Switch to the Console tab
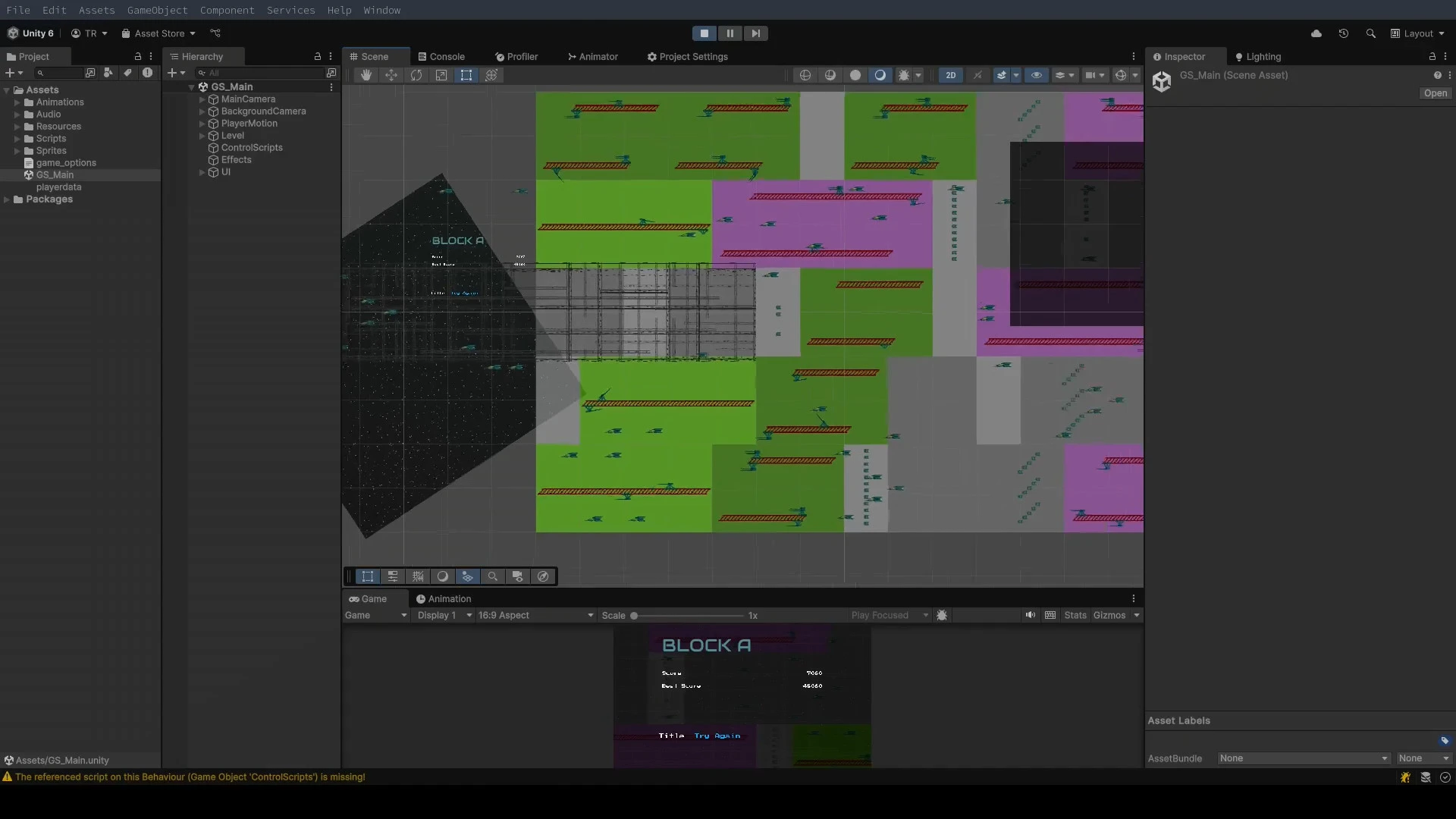The image size is (1456, 819). pyautogui.click(x=447, y=56)
